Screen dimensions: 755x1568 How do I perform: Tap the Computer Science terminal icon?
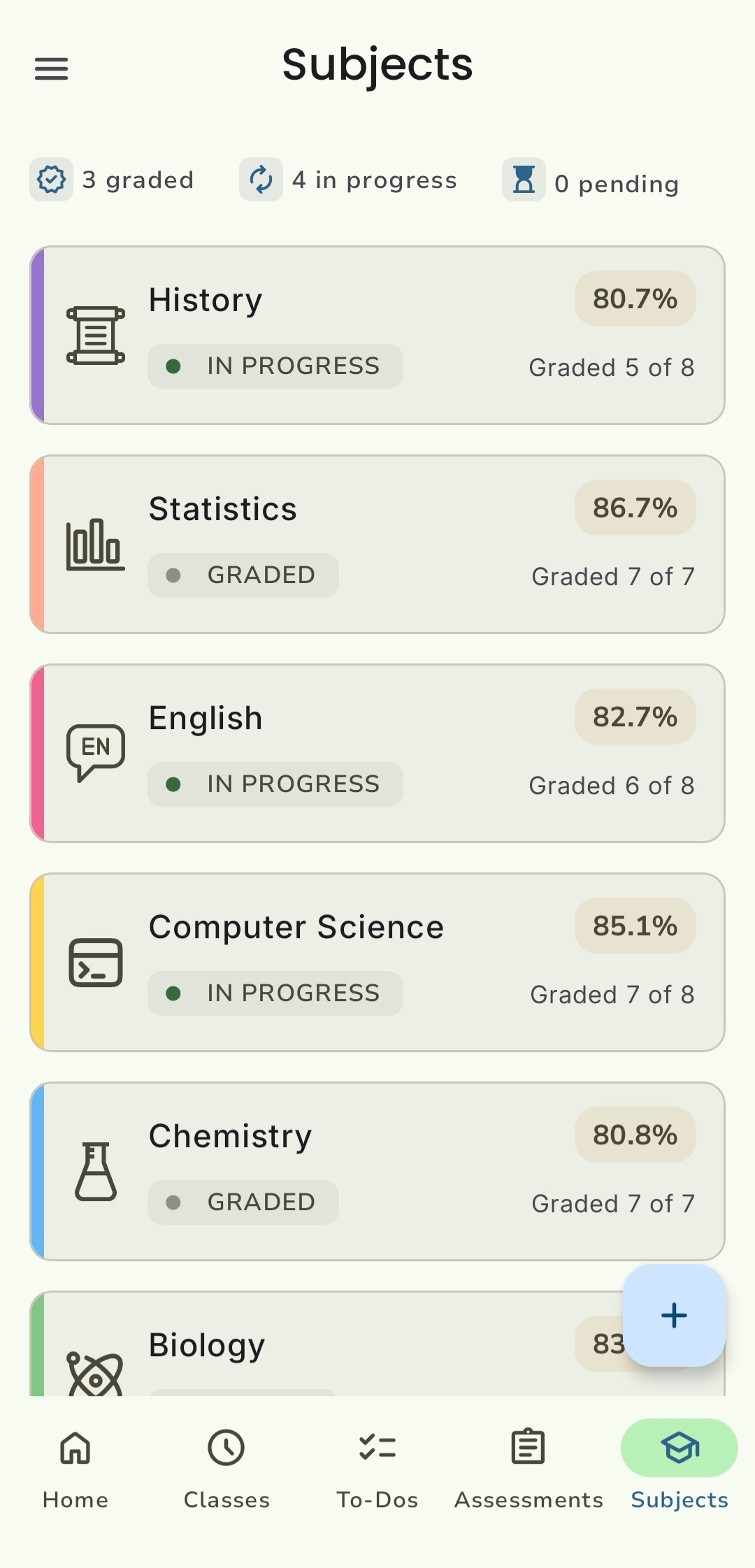96,963
